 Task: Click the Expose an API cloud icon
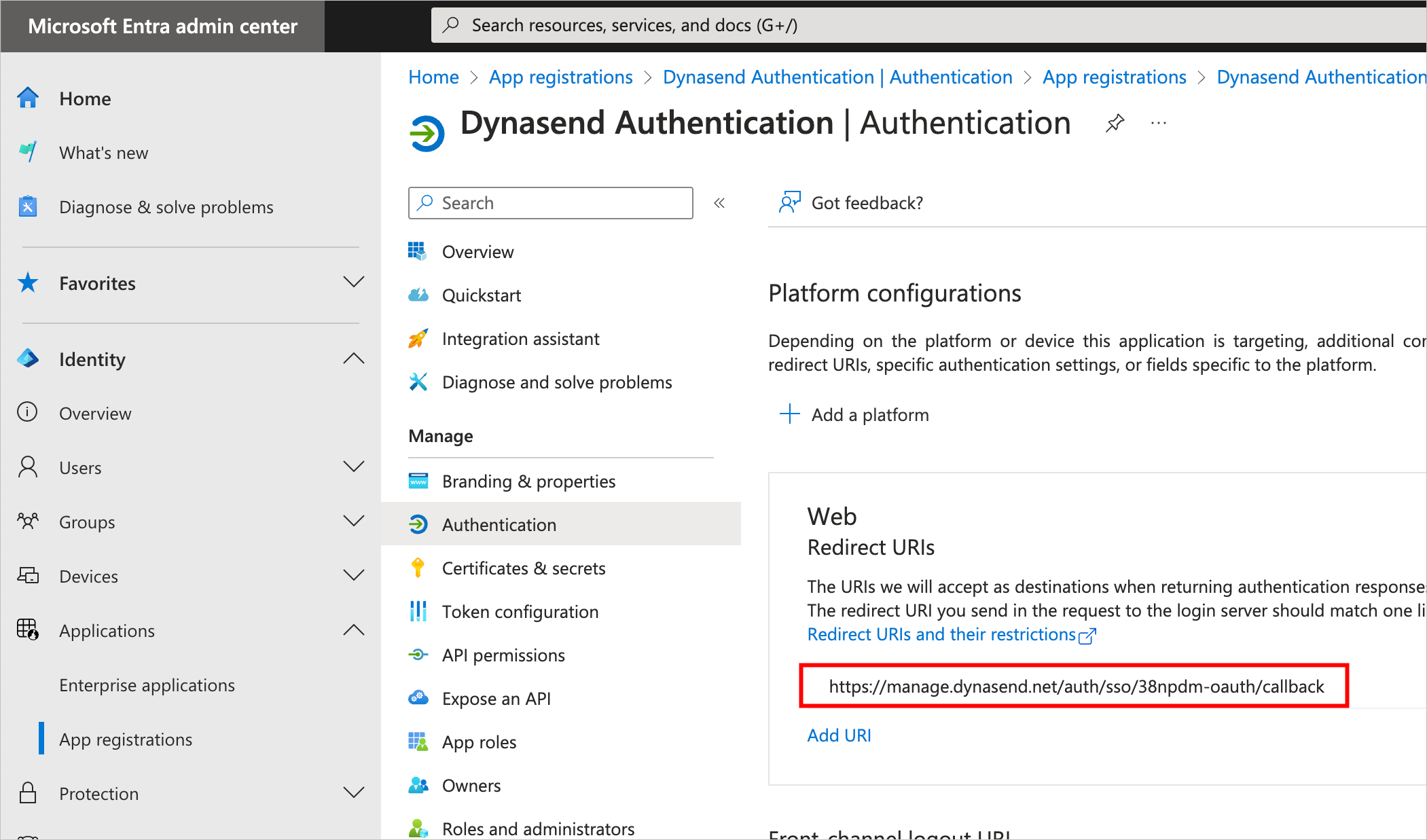click(418, 698)
